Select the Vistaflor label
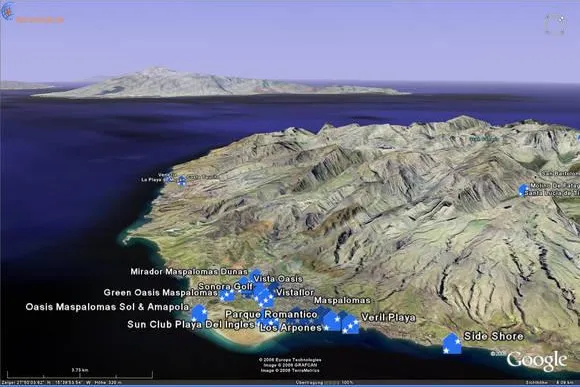 click(295, 292)
